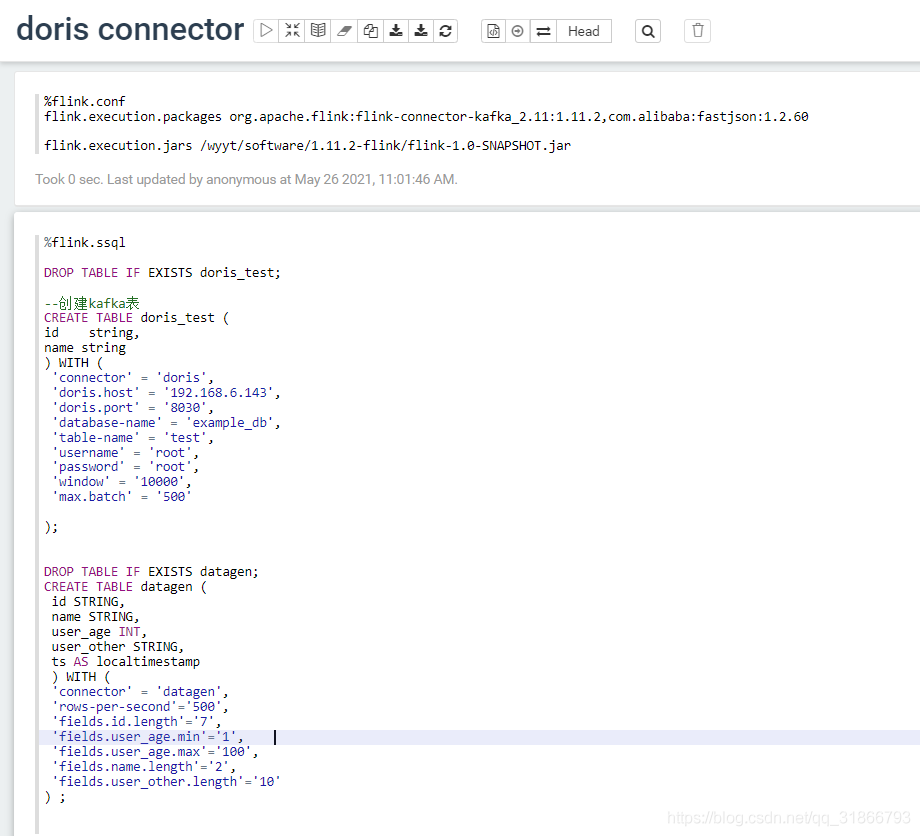The width and height of the screenshot is (920, 836).
Task: Click the max.batch 500 line
Action: 121,496
